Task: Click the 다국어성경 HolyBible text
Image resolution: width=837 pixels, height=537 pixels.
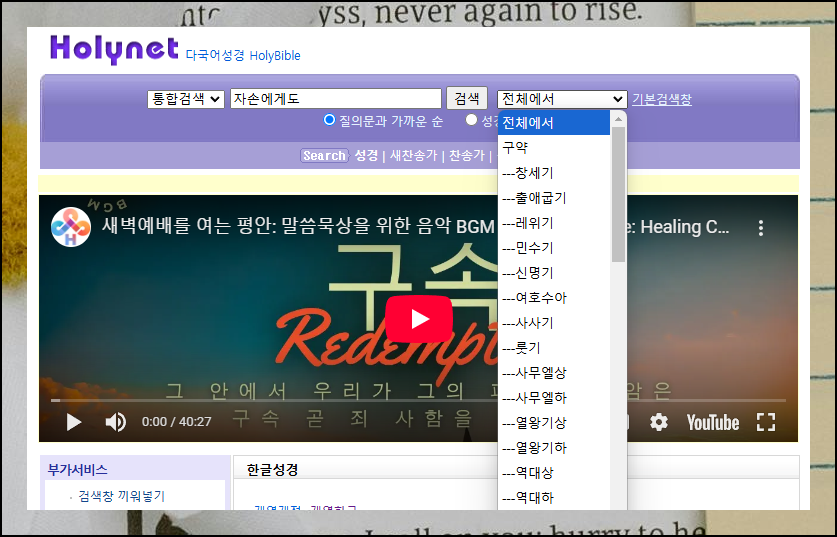Action: click(x=243, y=56)
